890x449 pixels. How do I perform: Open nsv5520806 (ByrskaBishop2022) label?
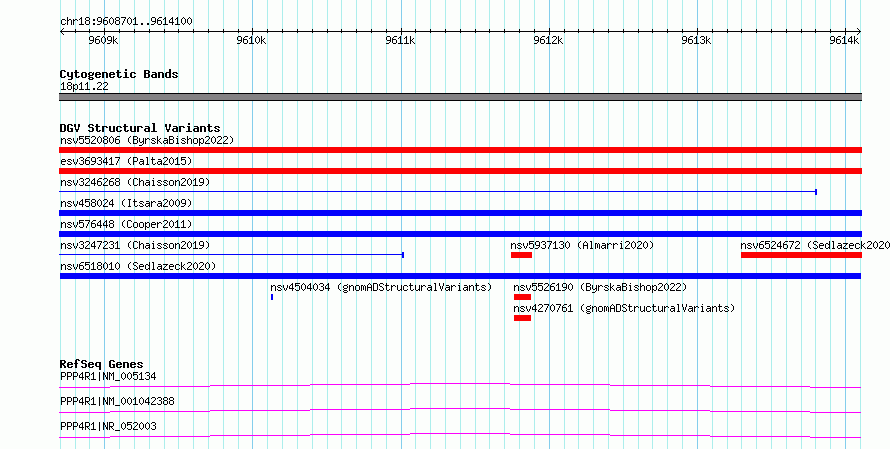[147, 140]
